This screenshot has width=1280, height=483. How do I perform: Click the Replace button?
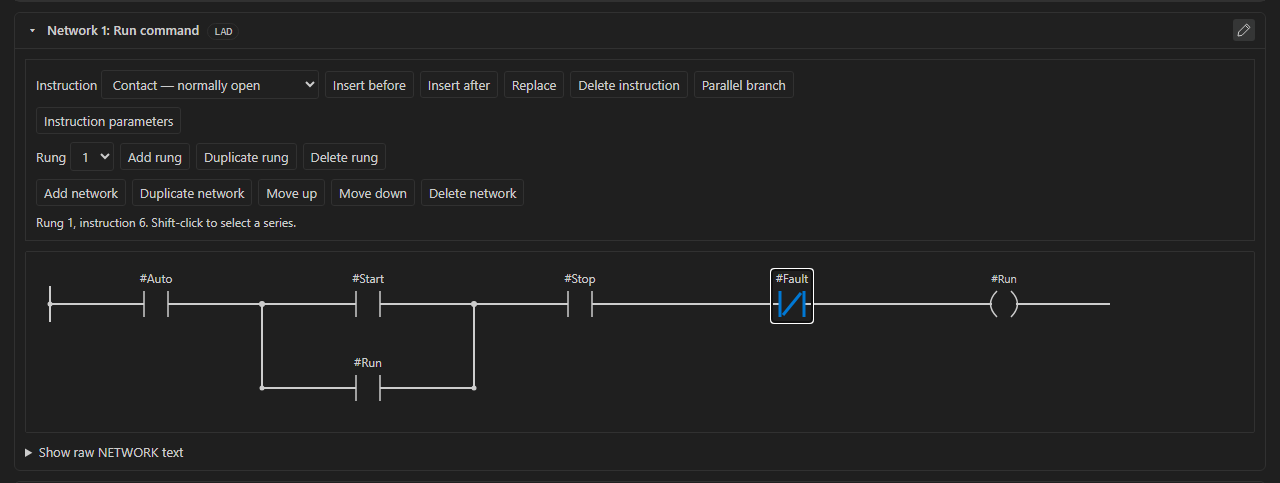(x=534, y=85)
